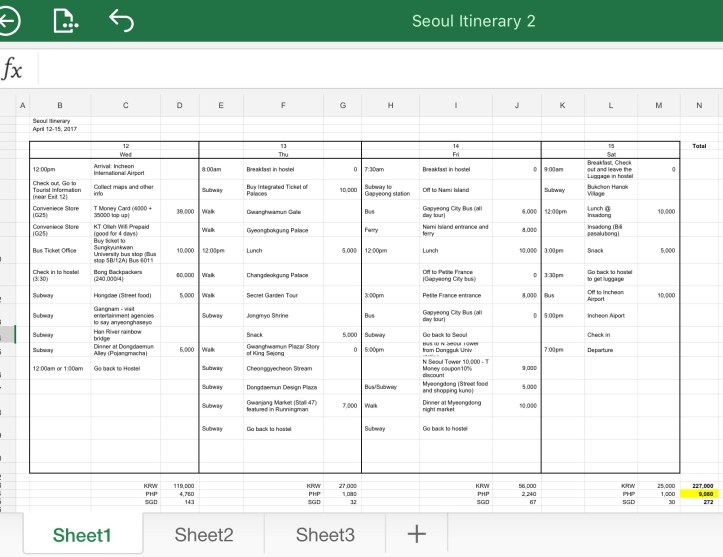Click the 227,000 KRW grand total cell
This screenshot has width=723, height=557.
click(x=698, y=485)
